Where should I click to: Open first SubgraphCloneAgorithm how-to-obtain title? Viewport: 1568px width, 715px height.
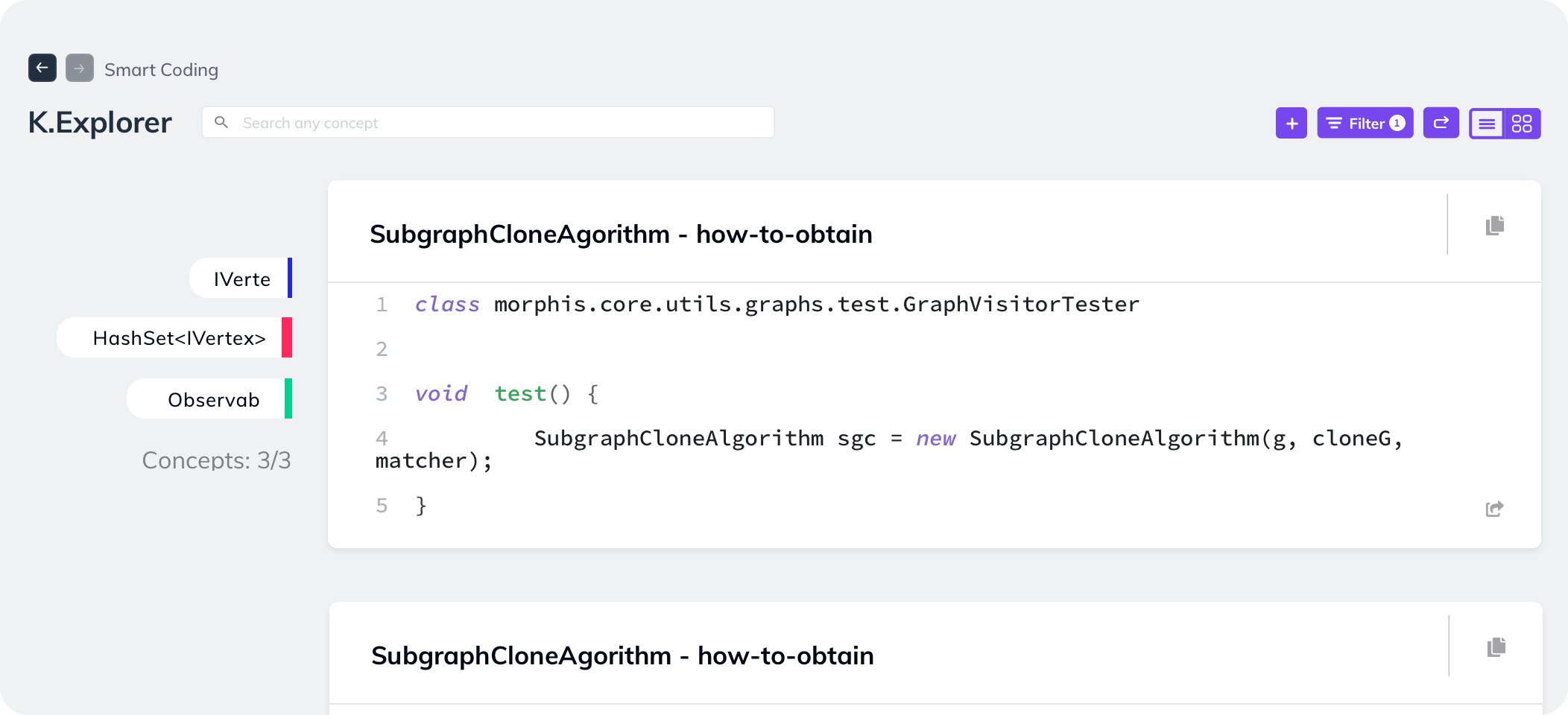click(621, 234)
